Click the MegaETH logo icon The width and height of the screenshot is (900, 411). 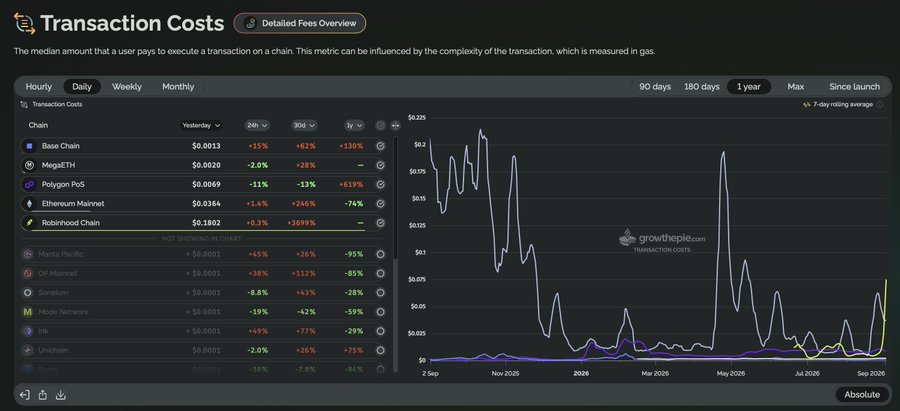click(29, 165)
